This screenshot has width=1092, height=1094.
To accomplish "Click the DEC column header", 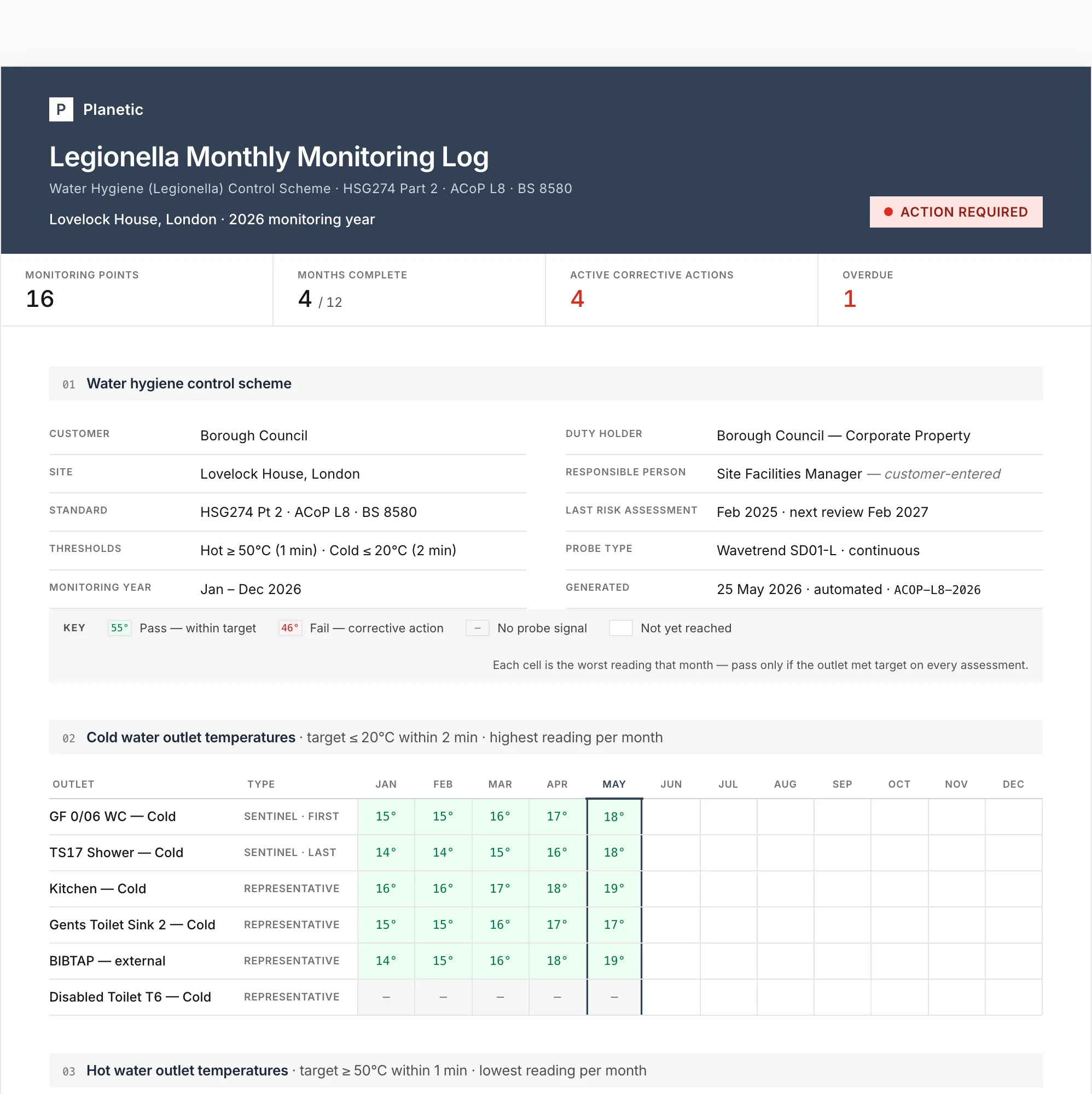I will 1013,784.
